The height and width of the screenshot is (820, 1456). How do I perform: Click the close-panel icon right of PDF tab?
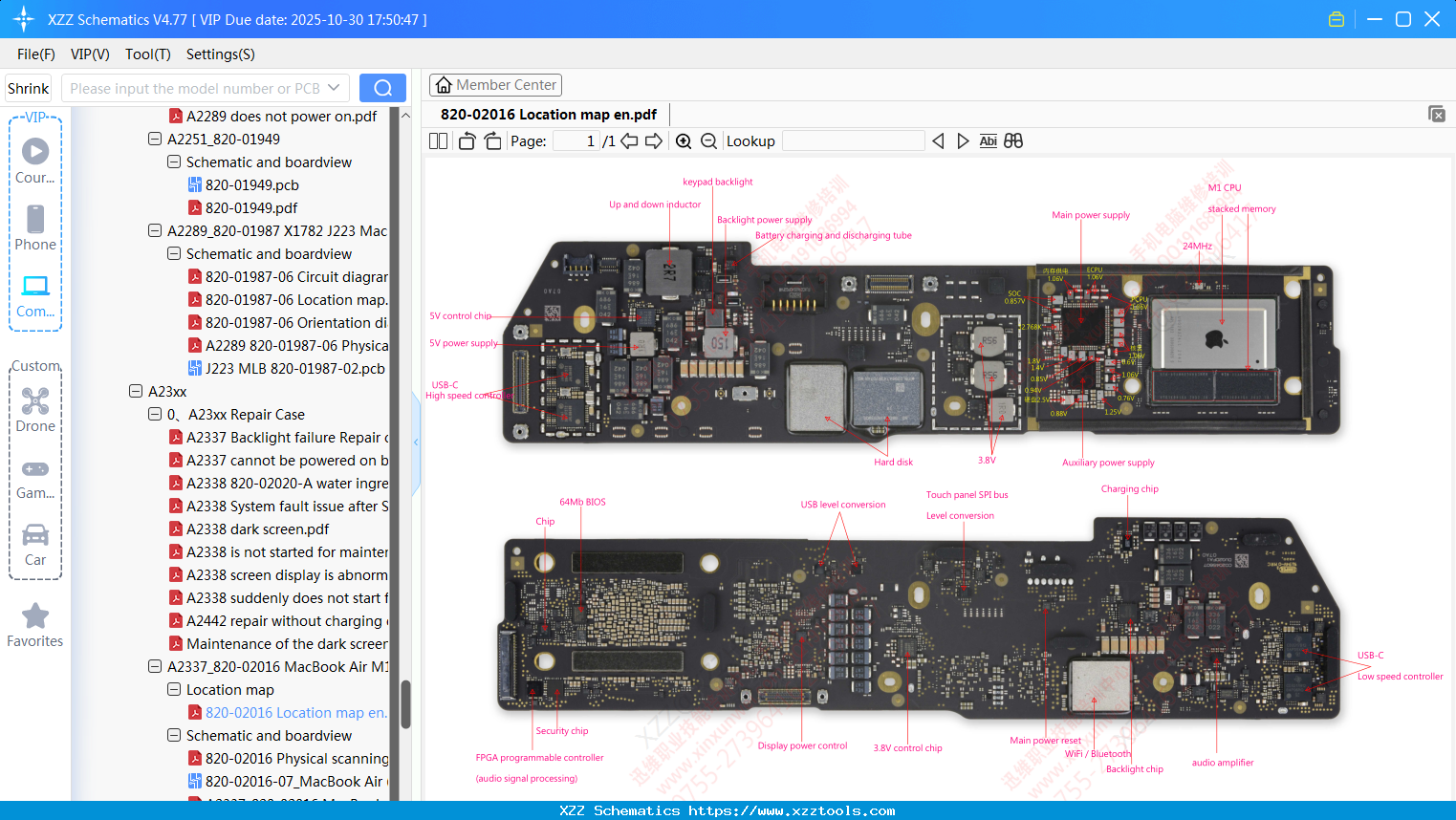coord(1437,114)
